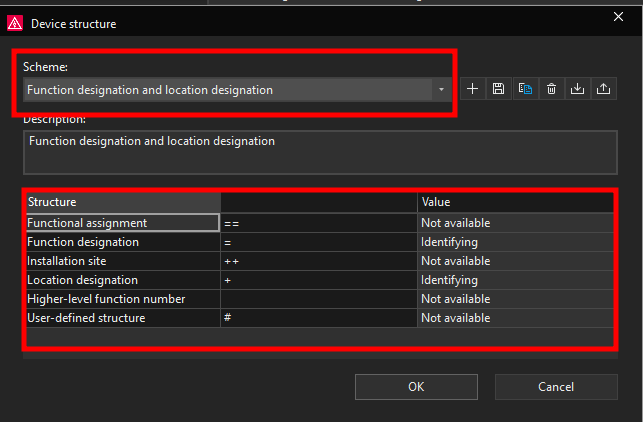Screen dimensions: 643x422
Task: Click the Structure column header
Action: pos(122,202)
